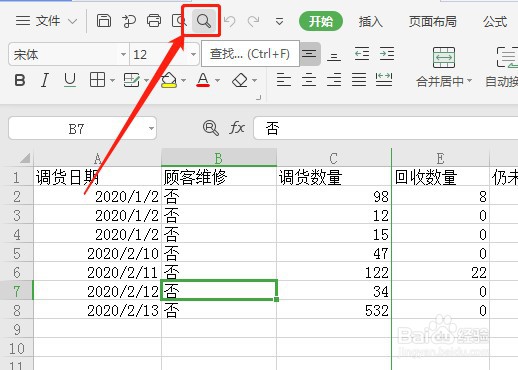Image resolution: width=518 pixels, height=370 pixels.
Task: Select column A header
Action: click(97, 158)
